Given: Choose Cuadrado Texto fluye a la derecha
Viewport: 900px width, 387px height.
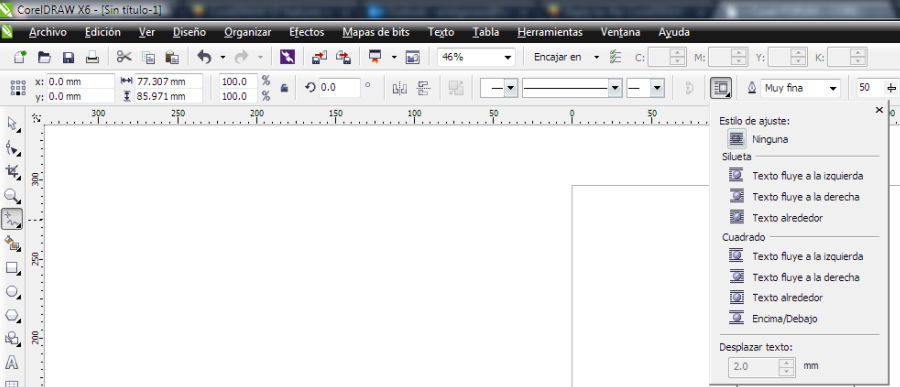Looking at the screenshot, I should tap(794, 277).
